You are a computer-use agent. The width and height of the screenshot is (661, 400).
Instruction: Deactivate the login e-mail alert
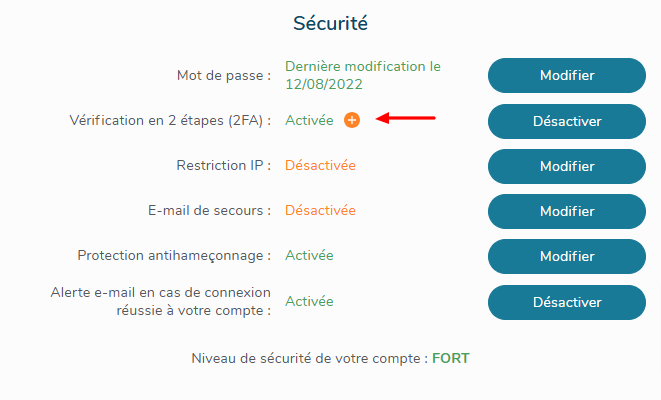[x=566, y=302]
